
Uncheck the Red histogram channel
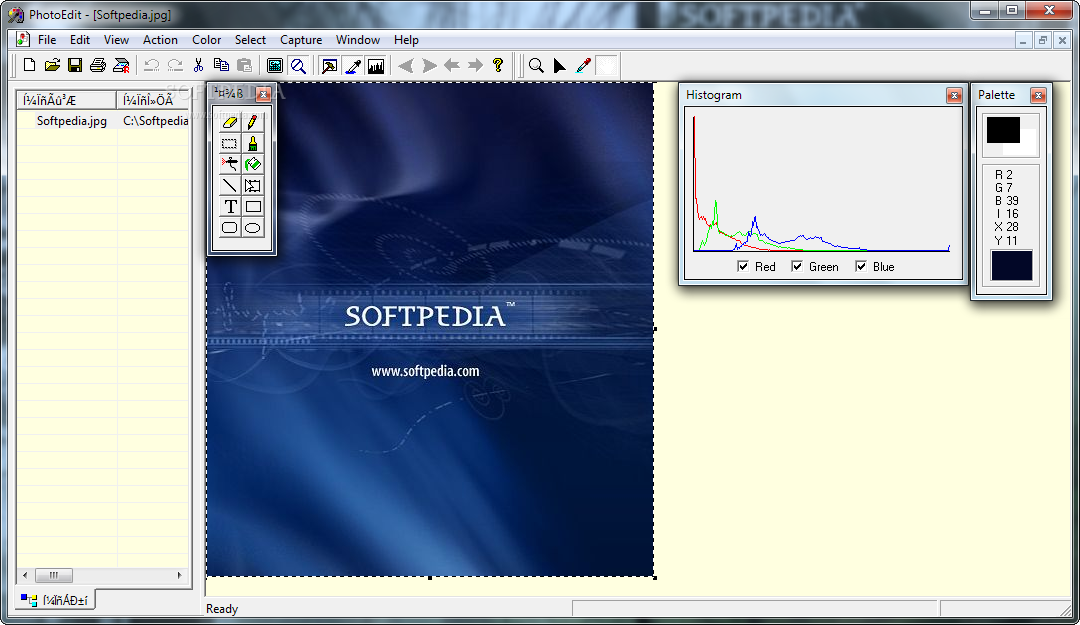tap(742, 266)
